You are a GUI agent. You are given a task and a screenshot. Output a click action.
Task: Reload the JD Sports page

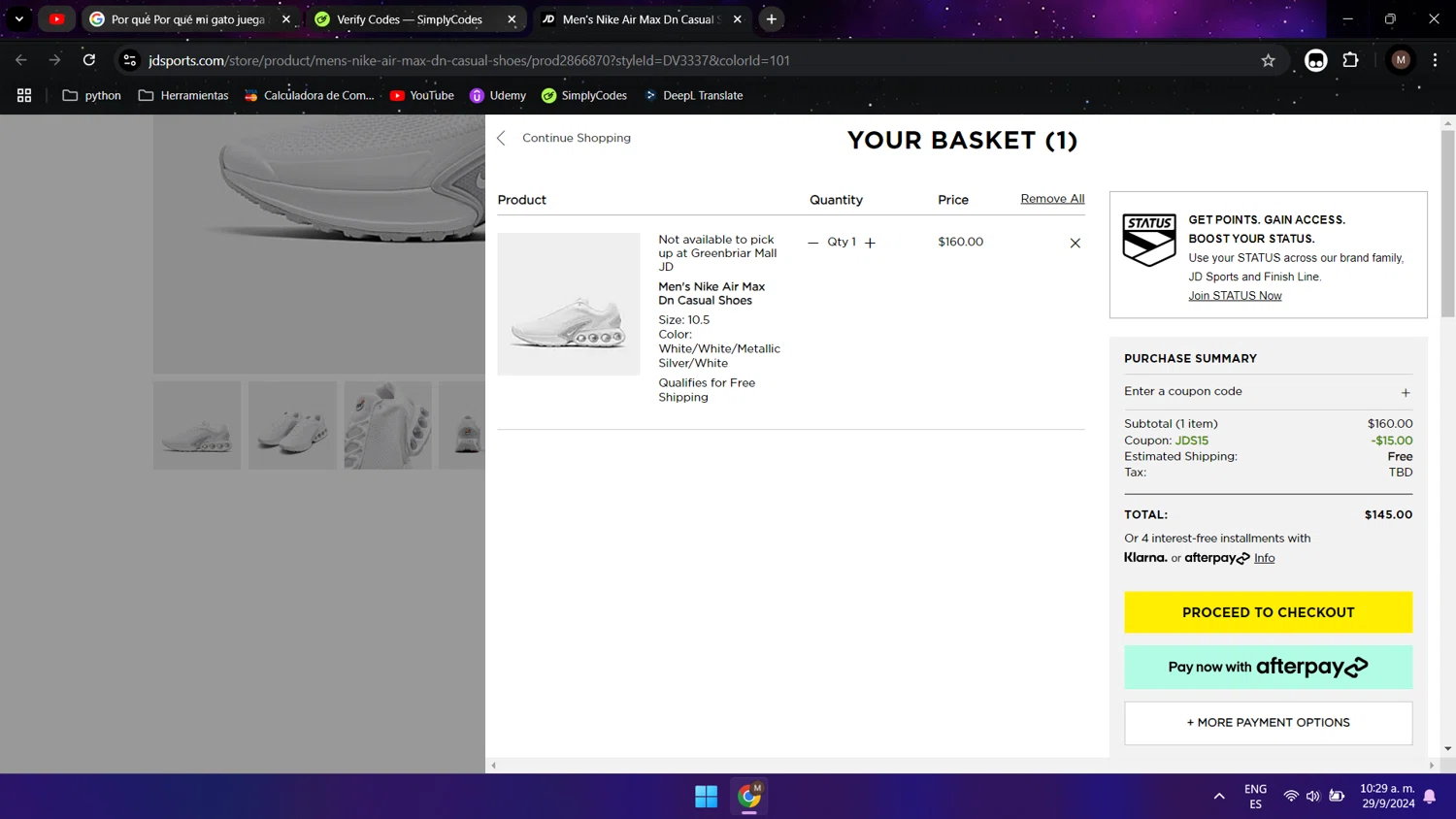89,60
